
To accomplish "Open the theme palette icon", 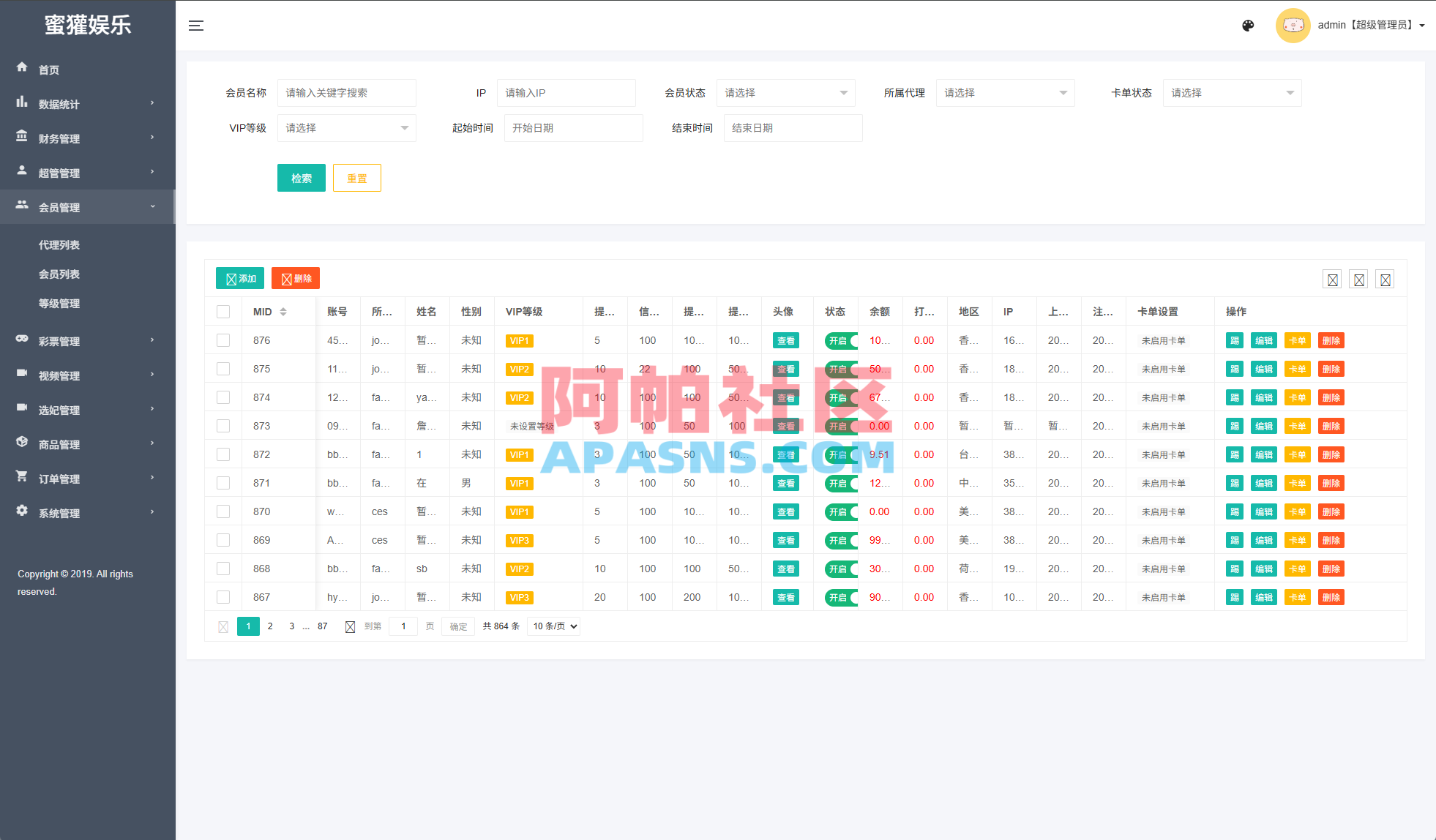I will [x=1248, y=26].
